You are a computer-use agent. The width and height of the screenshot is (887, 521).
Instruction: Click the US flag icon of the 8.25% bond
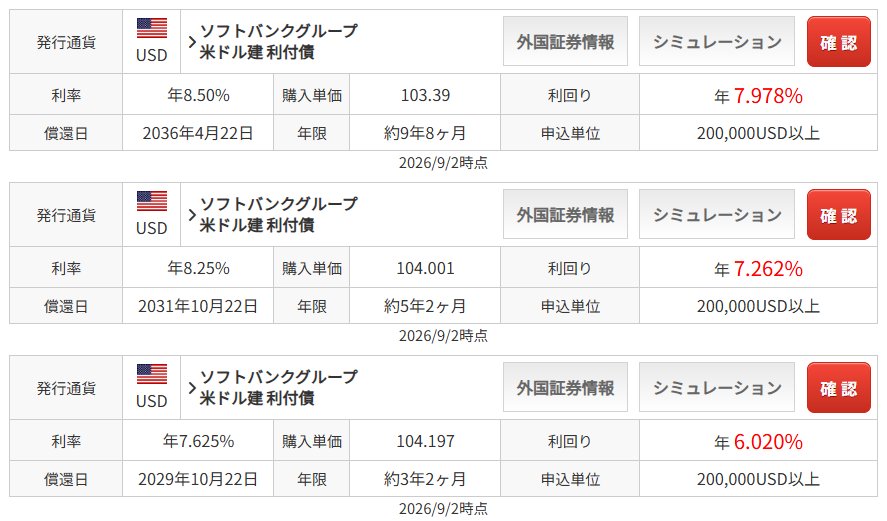[152, 201]
